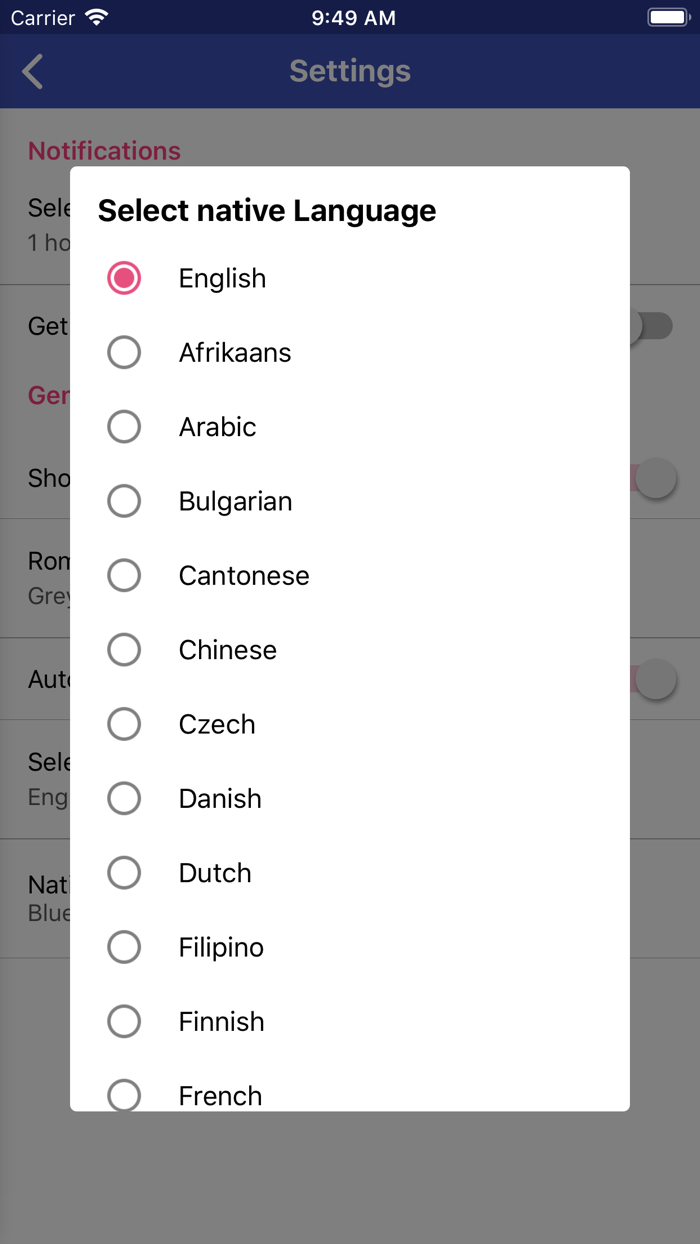The width and height of the screenshot is (700, 1244).
Task: Choose Filipino as your language
Action: pyautogui.click(x=124, y=946)
